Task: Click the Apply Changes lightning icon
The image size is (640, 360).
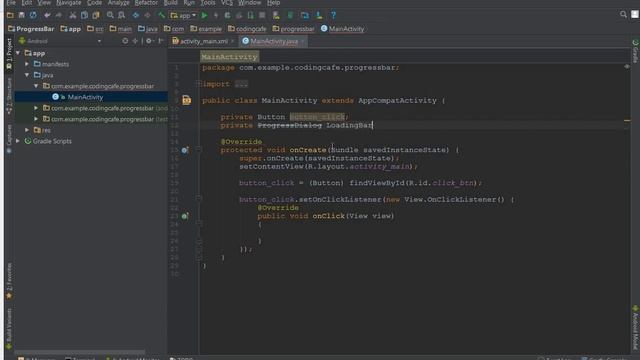Action: [x=216, y=16]
